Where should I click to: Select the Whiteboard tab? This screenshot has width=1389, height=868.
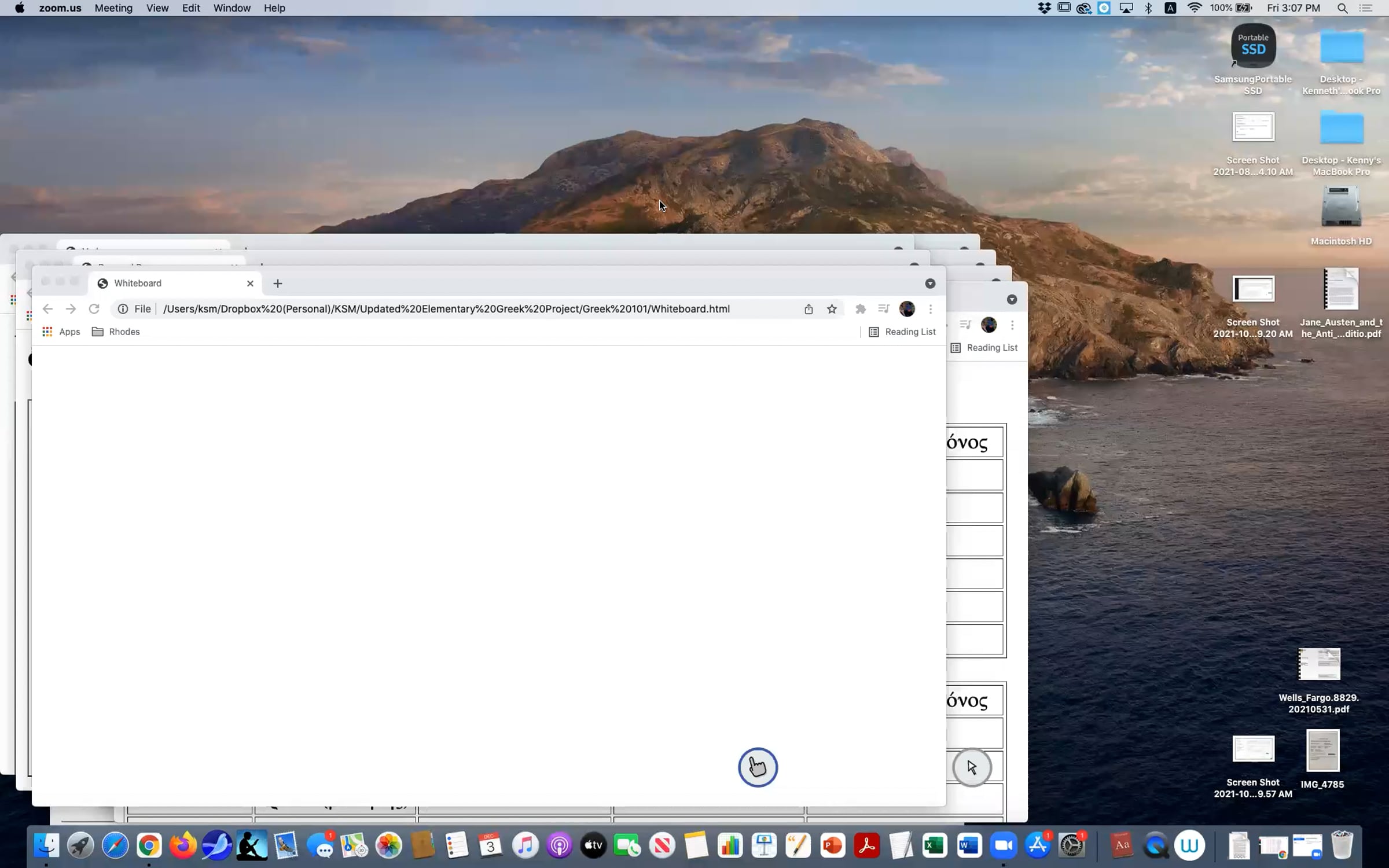pos(175,284)
